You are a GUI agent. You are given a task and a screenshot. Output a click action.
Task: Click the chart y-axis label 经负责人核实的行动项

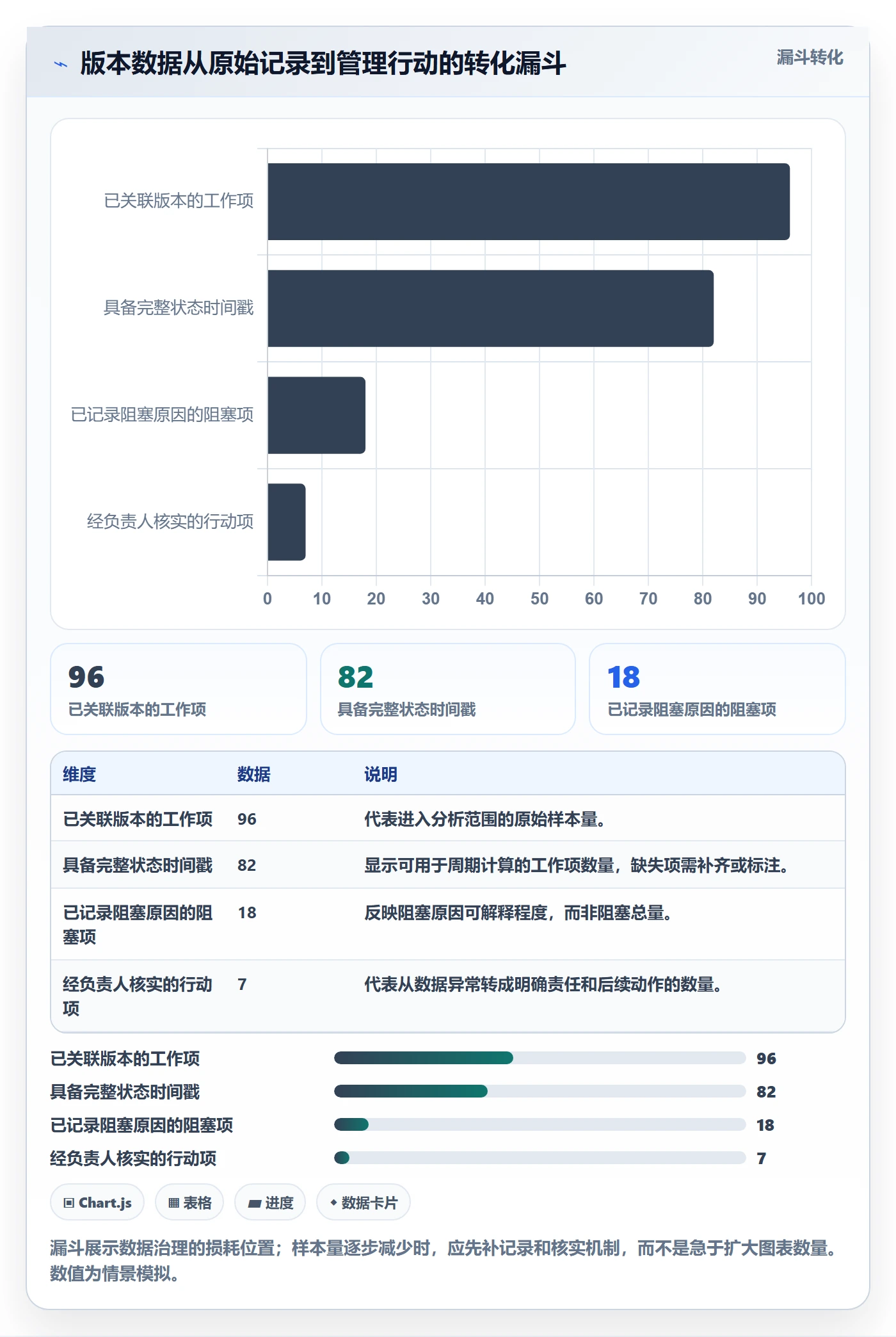(170, 521)
